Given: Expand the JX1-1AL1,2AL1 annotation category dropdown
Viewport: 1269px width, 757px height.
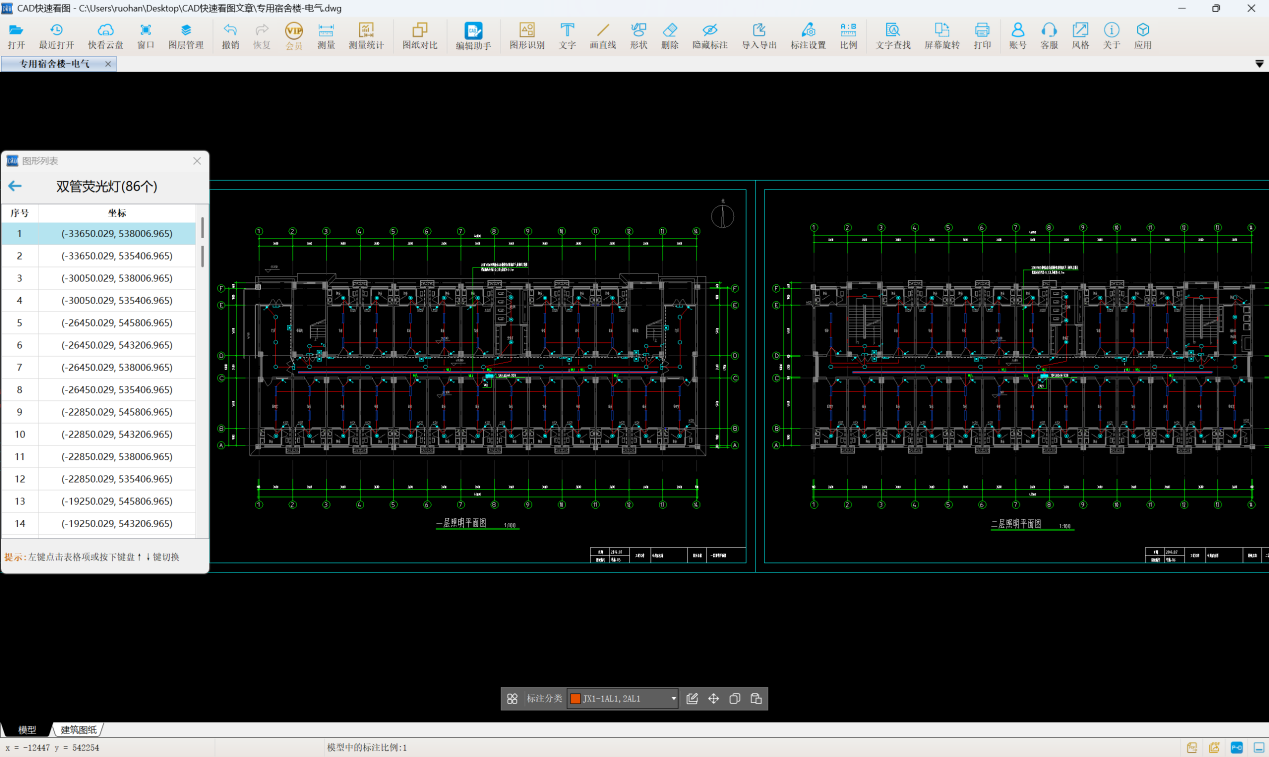Looking at the screenshot, I should 673,699.
